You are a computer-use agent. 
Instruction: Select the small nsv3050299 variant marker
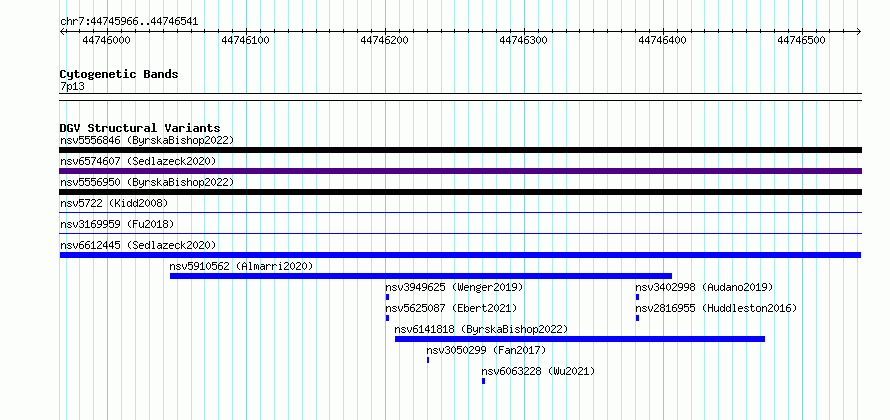click(x=428, y=360)
